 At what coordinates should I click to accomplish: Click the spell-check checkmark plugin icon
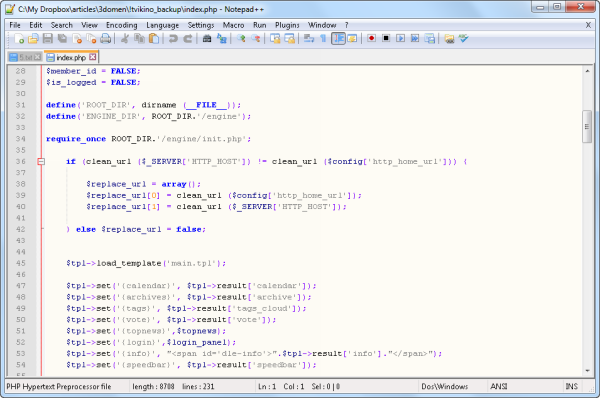coord(463,38)
